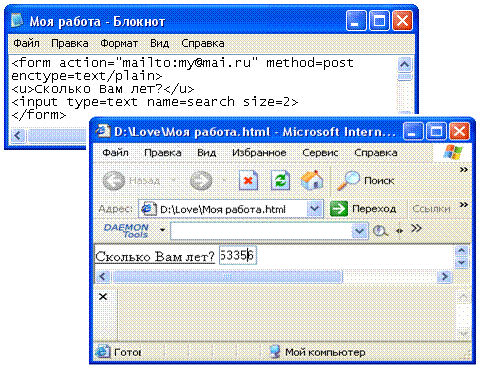Click Internet Explorer title bar page icon
The height and width of the screenshot is (368, 480).
pyautogui.click(x=103, y=131)
